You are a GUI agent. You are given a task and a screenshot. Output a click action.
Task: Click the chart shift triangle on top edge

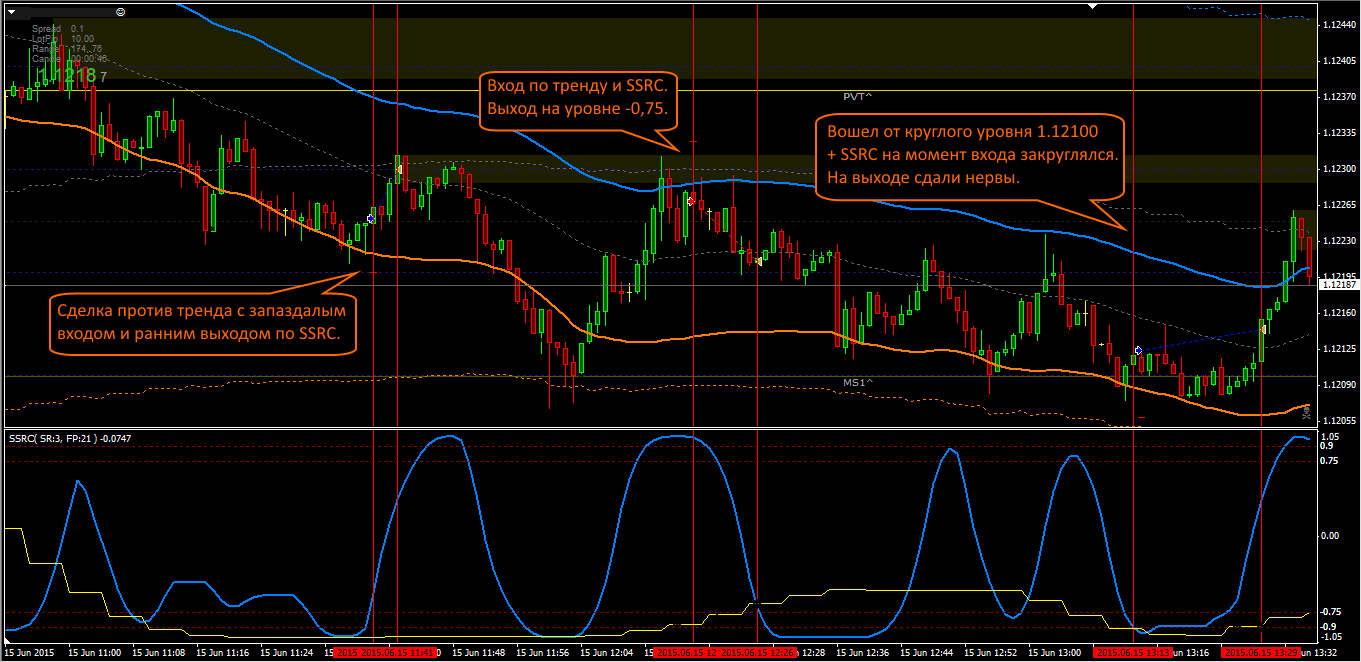(x=1092, y=5)
